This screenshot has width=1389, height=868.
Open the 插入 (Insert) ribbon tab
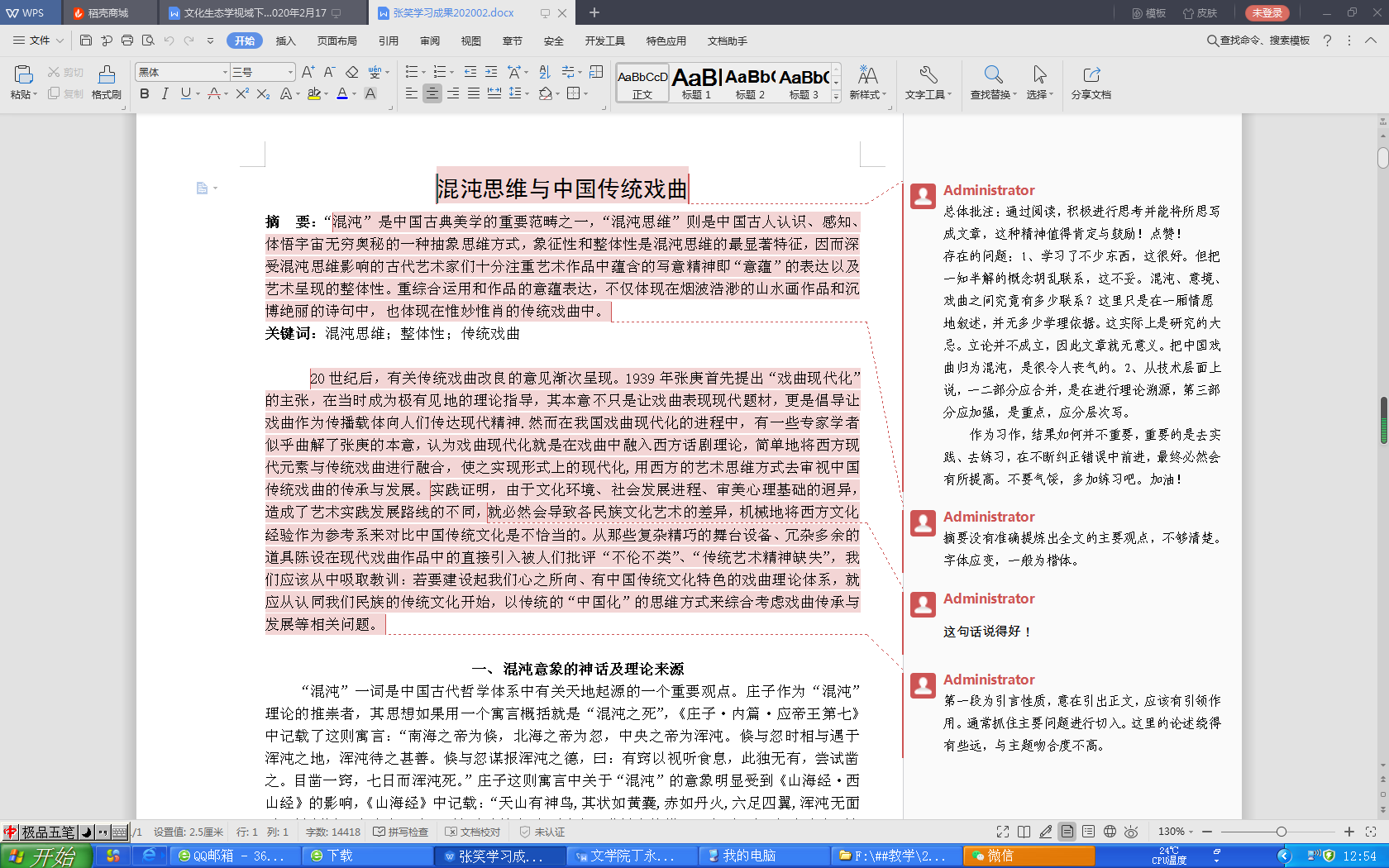pos(285,41)
